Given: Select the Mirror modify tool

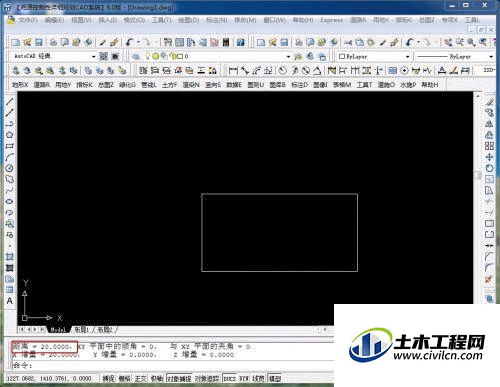Looking at the screenshot, I should (x=489, y=124).
